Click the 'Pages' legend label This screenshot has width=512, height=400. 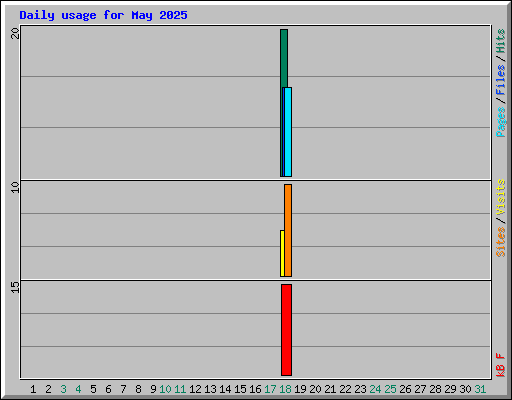501,122
